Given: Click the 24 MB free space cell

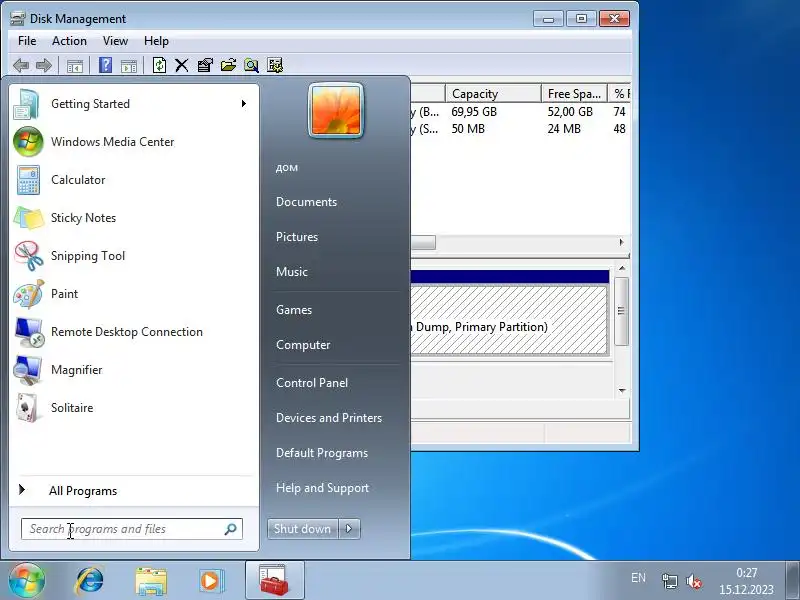Looking at the screenshot, I should [564, 129].
